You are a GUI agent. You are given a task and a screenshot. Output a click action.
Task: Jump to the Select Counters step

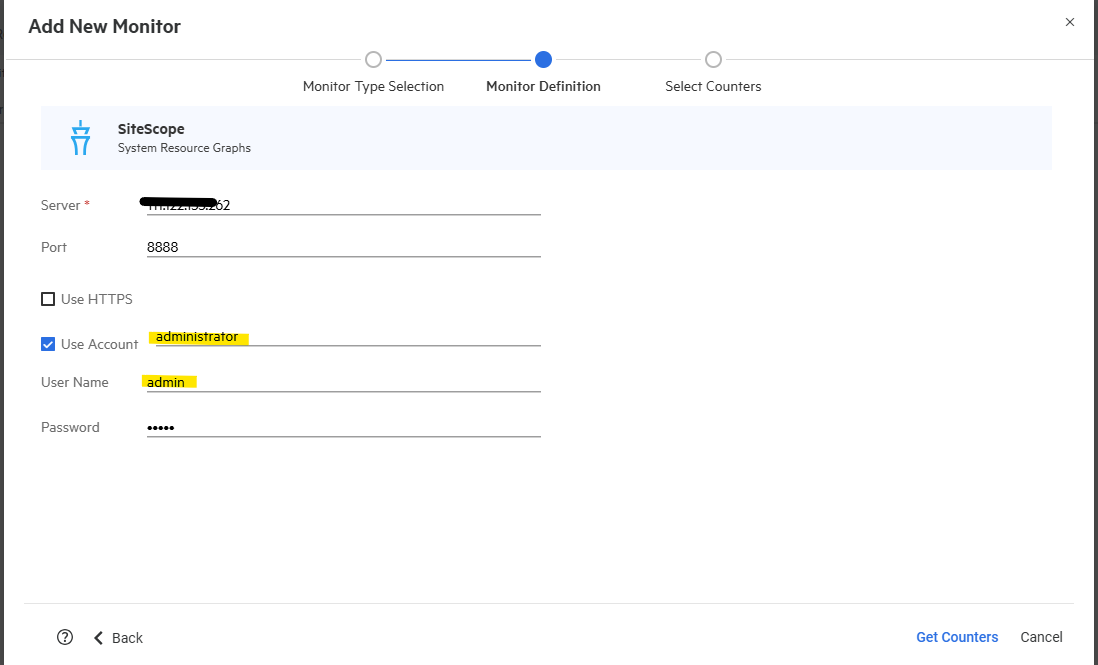coord(713,60)
